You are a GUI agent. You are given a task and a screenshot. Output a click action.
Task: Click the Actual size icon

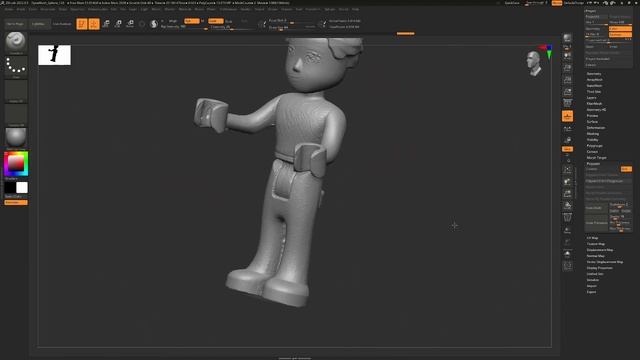[x=567, y=80]
